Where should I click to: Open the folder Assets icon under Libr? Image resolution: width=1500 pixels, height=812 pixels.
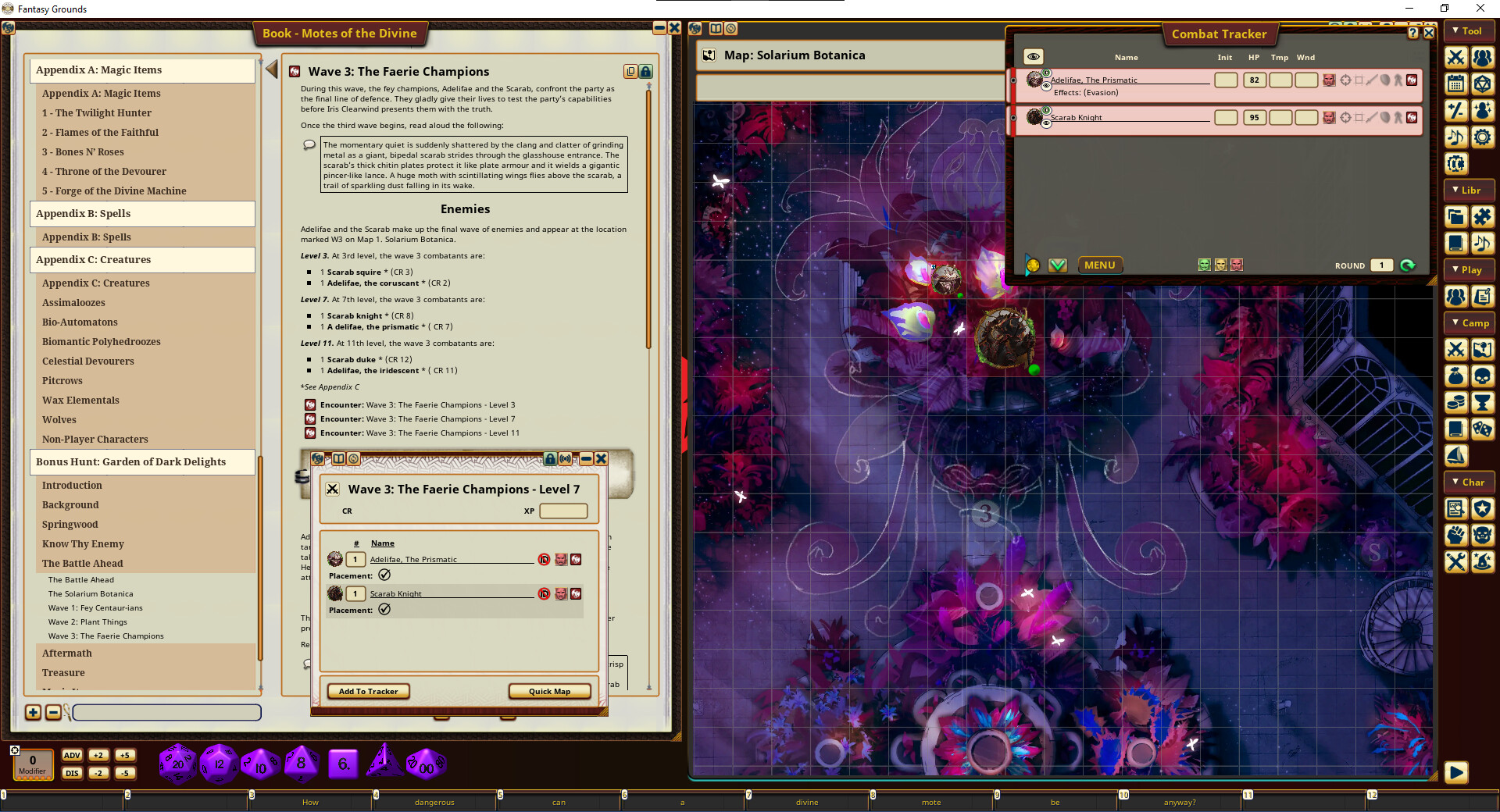tap(1455, 217)
